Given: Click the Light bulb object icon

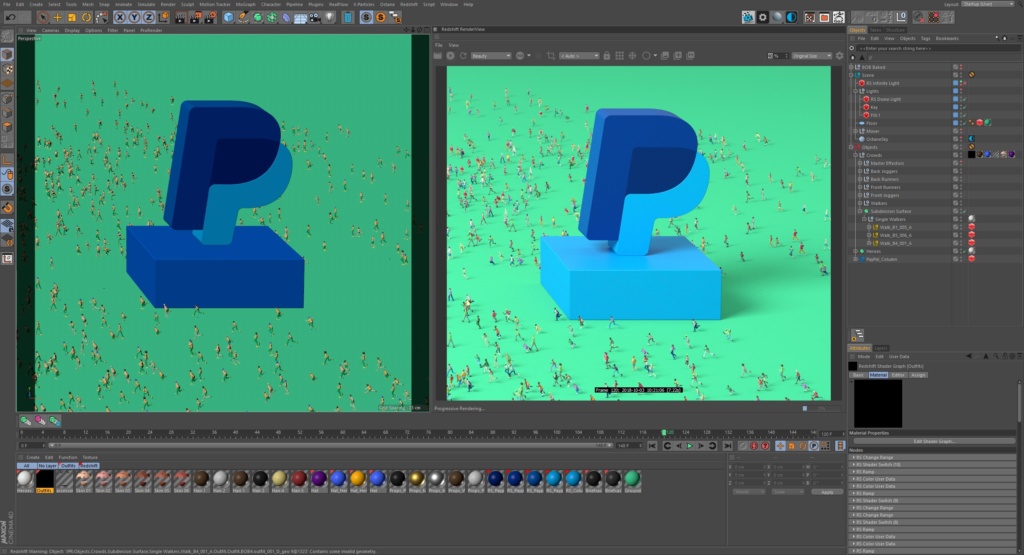Looking at the screenshot, I should click(330, 18).
